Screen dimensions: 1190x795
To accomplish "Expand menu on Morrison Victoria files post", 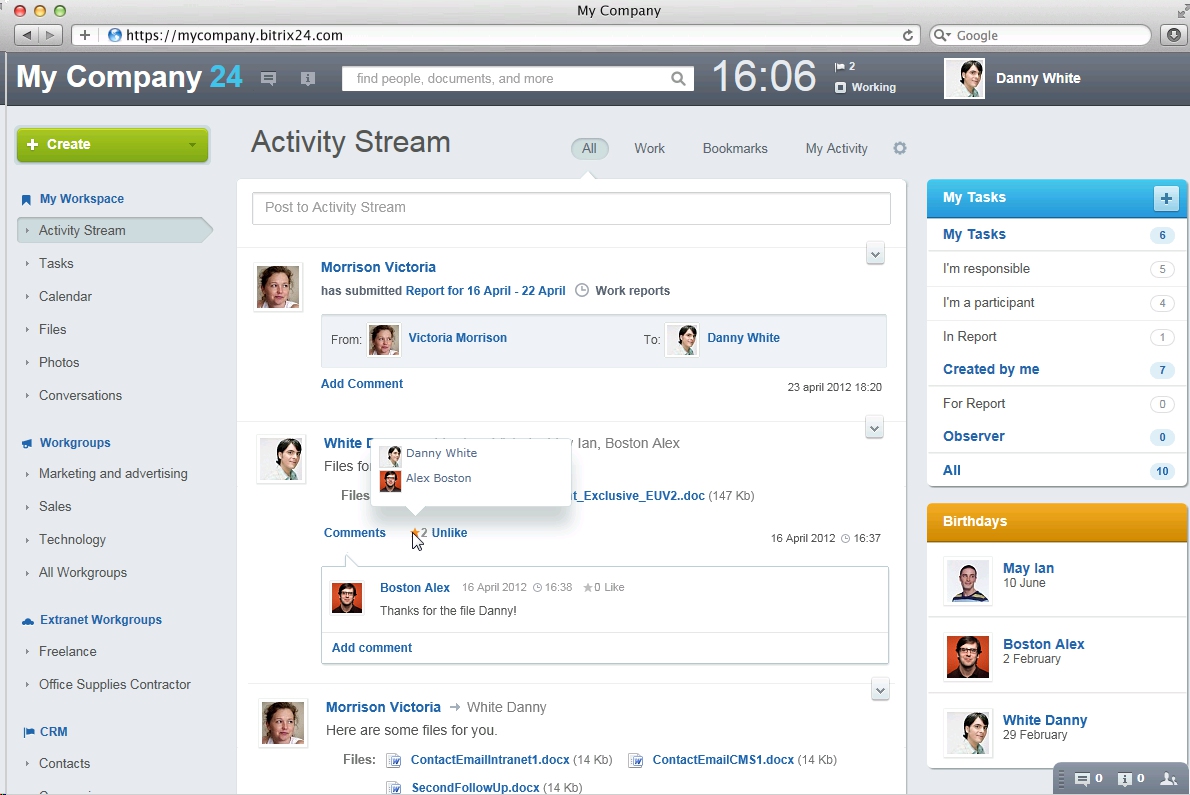I will click(x=880, y=691).
